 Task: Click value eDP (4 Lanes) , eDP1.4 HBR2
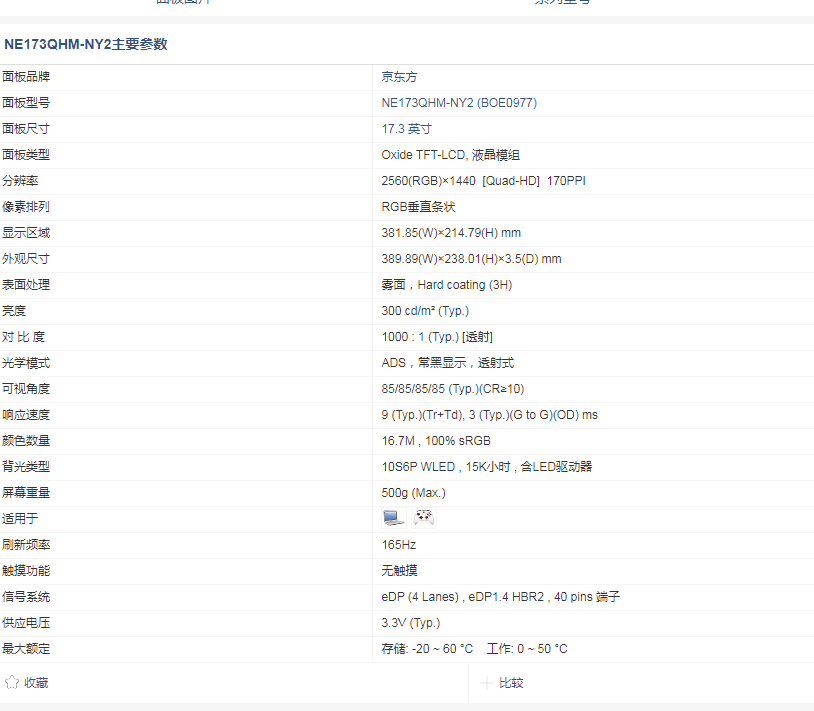[463, 596]
